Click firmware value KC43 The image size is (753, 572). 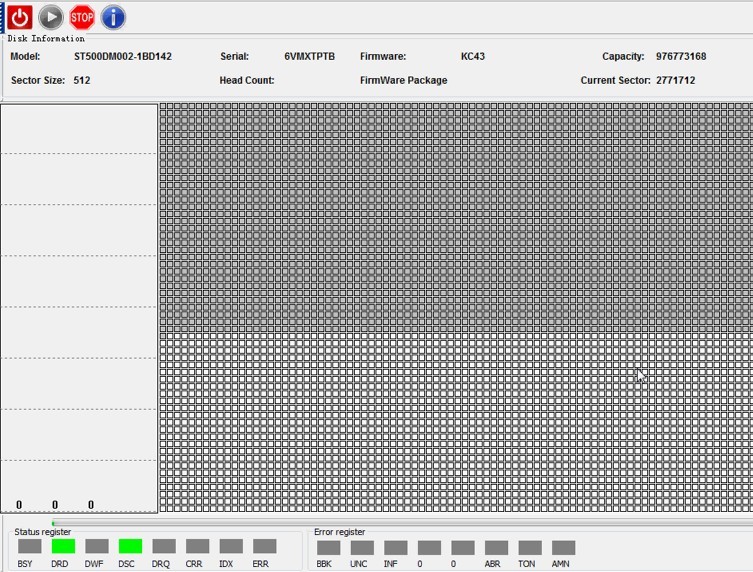473,57
